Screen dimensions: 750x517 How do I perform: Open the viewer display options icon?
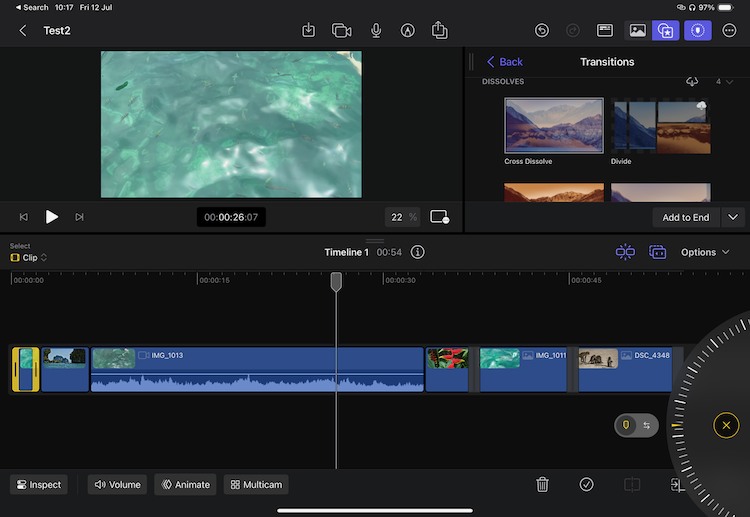point(440,217)
